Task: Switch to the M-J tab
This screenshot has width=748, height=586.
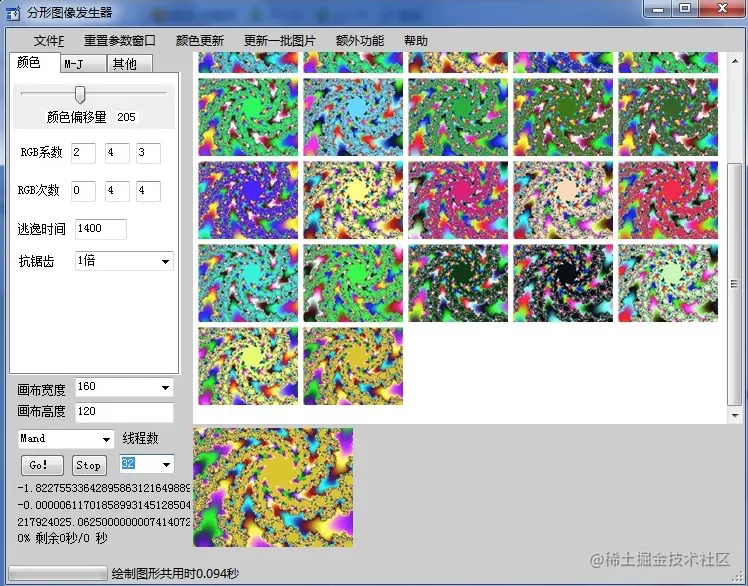Action: pos(83,64)
